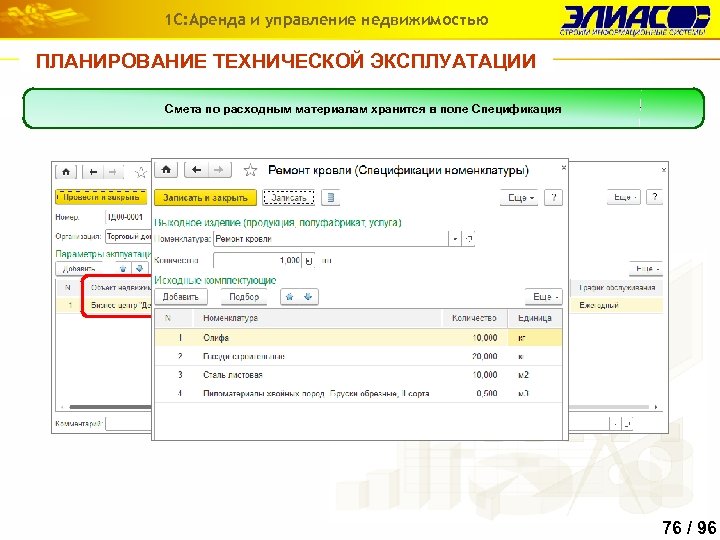Open Еще menu next to the help button
The image size is (720, 540).
519,198
